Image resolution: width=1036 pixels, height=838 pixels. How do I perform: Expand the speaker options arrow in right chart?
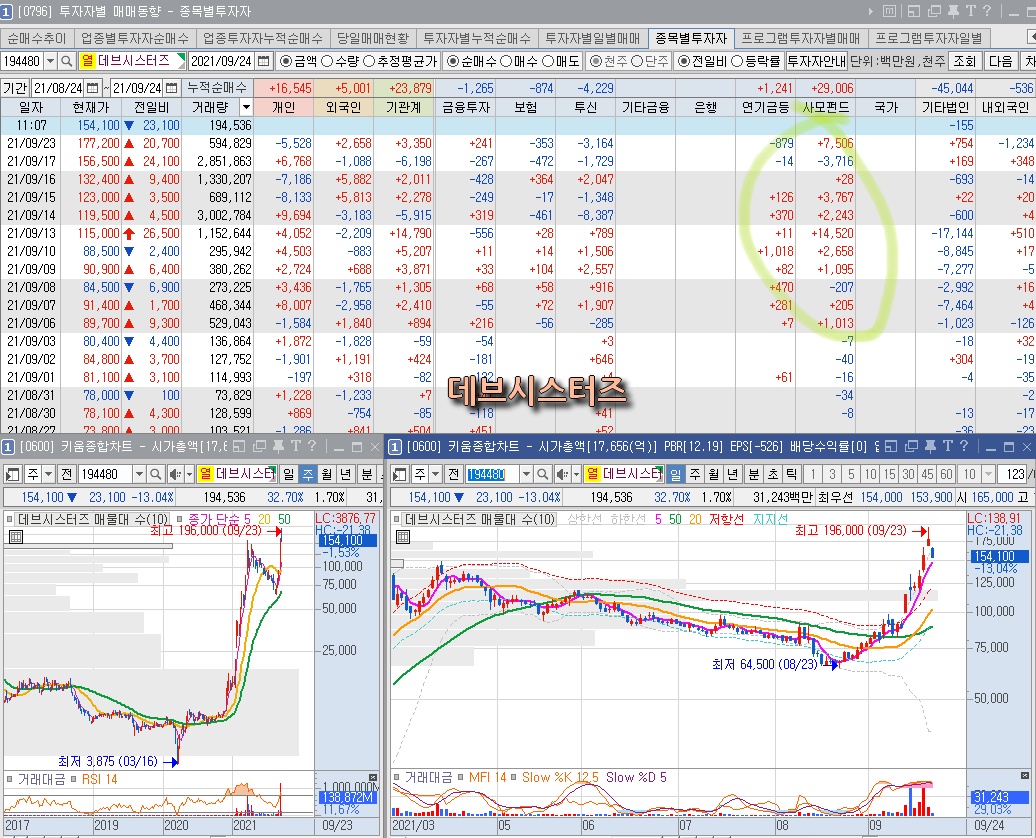(575, 474)
